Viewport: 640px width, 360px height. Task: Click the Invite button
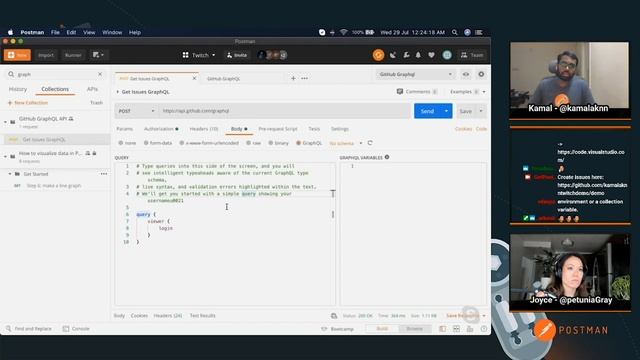click(x=237, y=55)
